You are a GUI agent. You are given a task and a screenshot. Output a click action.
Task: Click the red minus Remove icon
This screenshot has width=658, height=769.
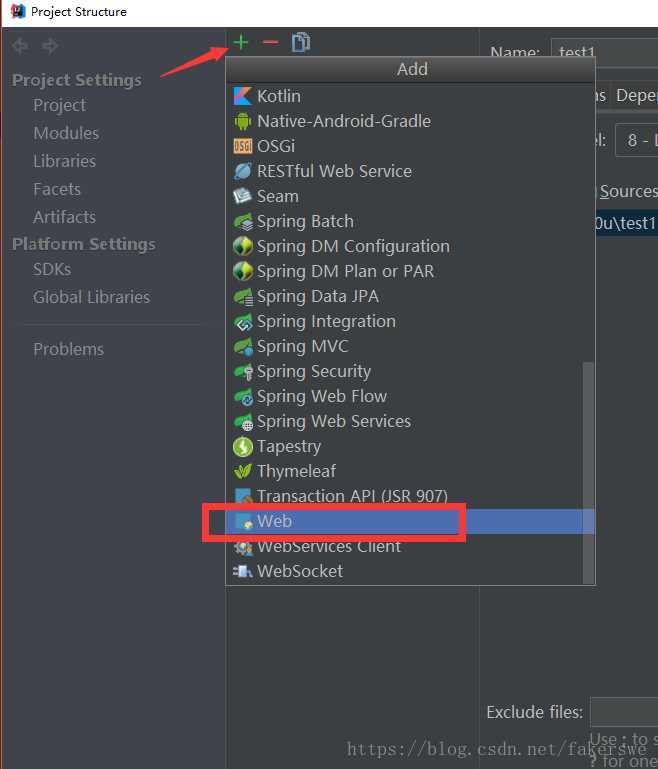coord(270,42)
